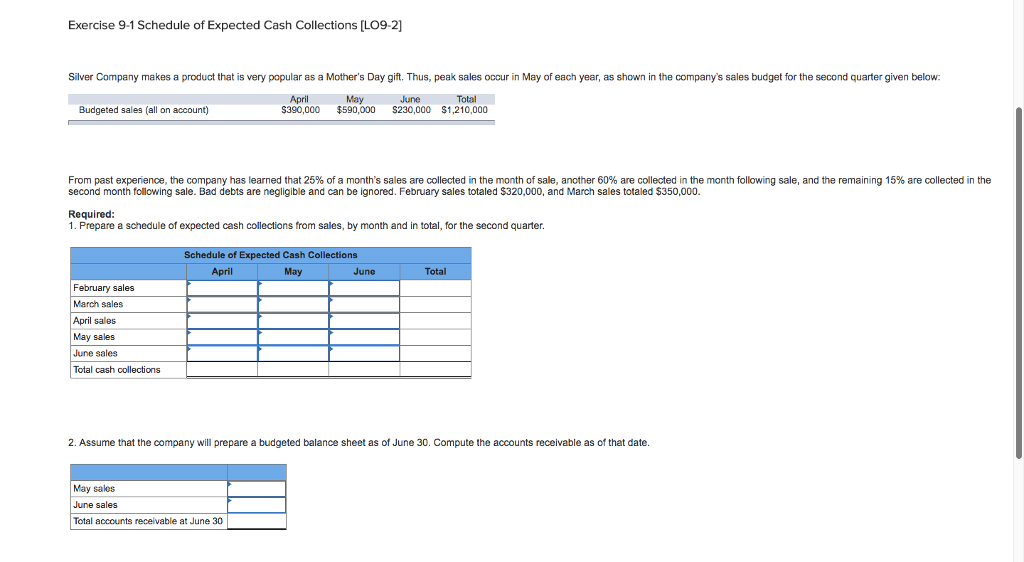Click June sales June input cell
This screenshot has width=1024, height=562.
(x=364, y=353)
